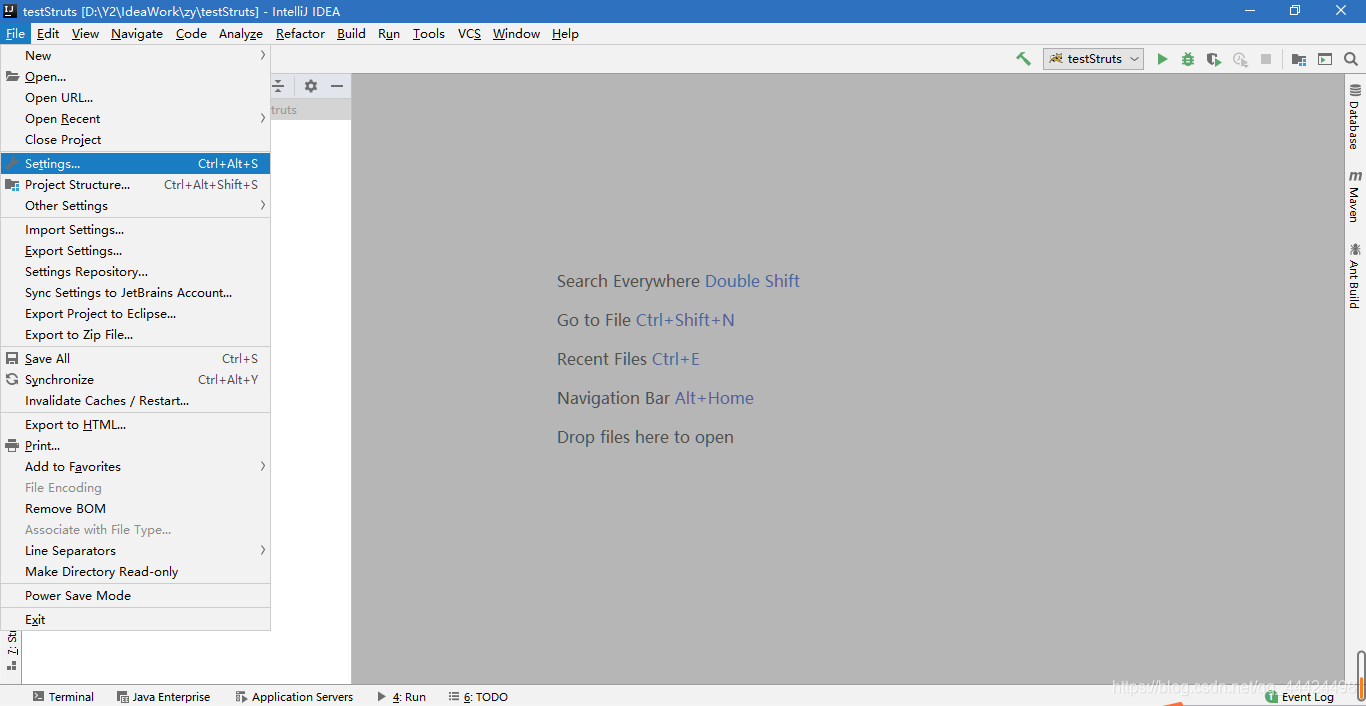Image resolution: width=1366 pixels, height=706 pixels.
Task: Hide the project panel with minus icon
Action: pos(337,86)
